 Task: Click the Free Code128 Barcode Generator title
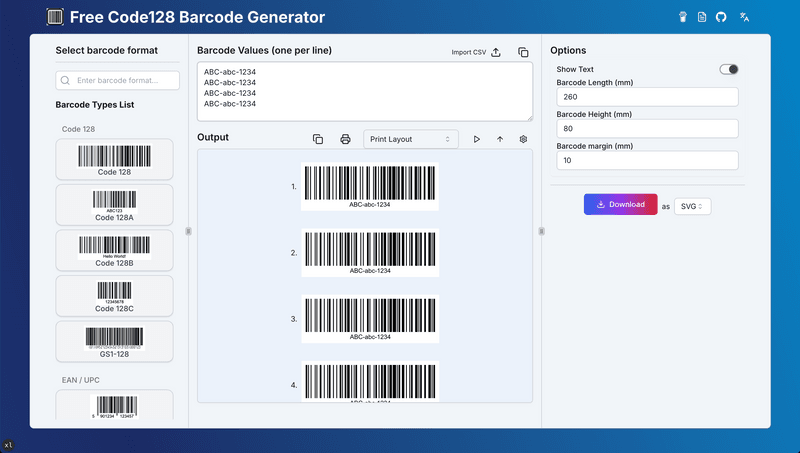click(x=197, y=17)
